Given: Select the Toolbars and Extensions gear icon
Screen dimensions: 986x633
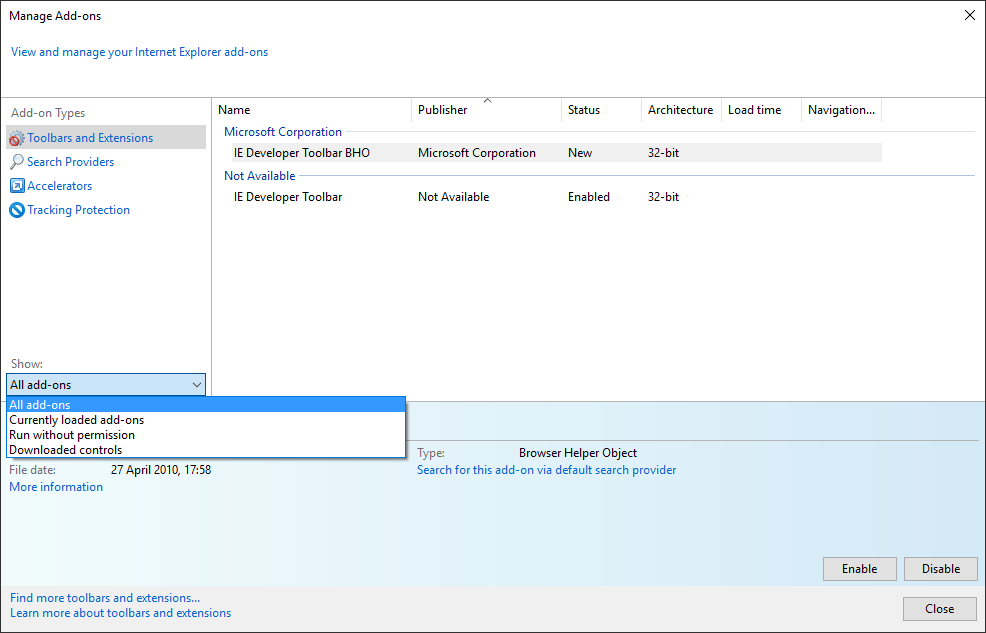Looking at the screenshot, I should pyautogui.click(x=17, y=138).
